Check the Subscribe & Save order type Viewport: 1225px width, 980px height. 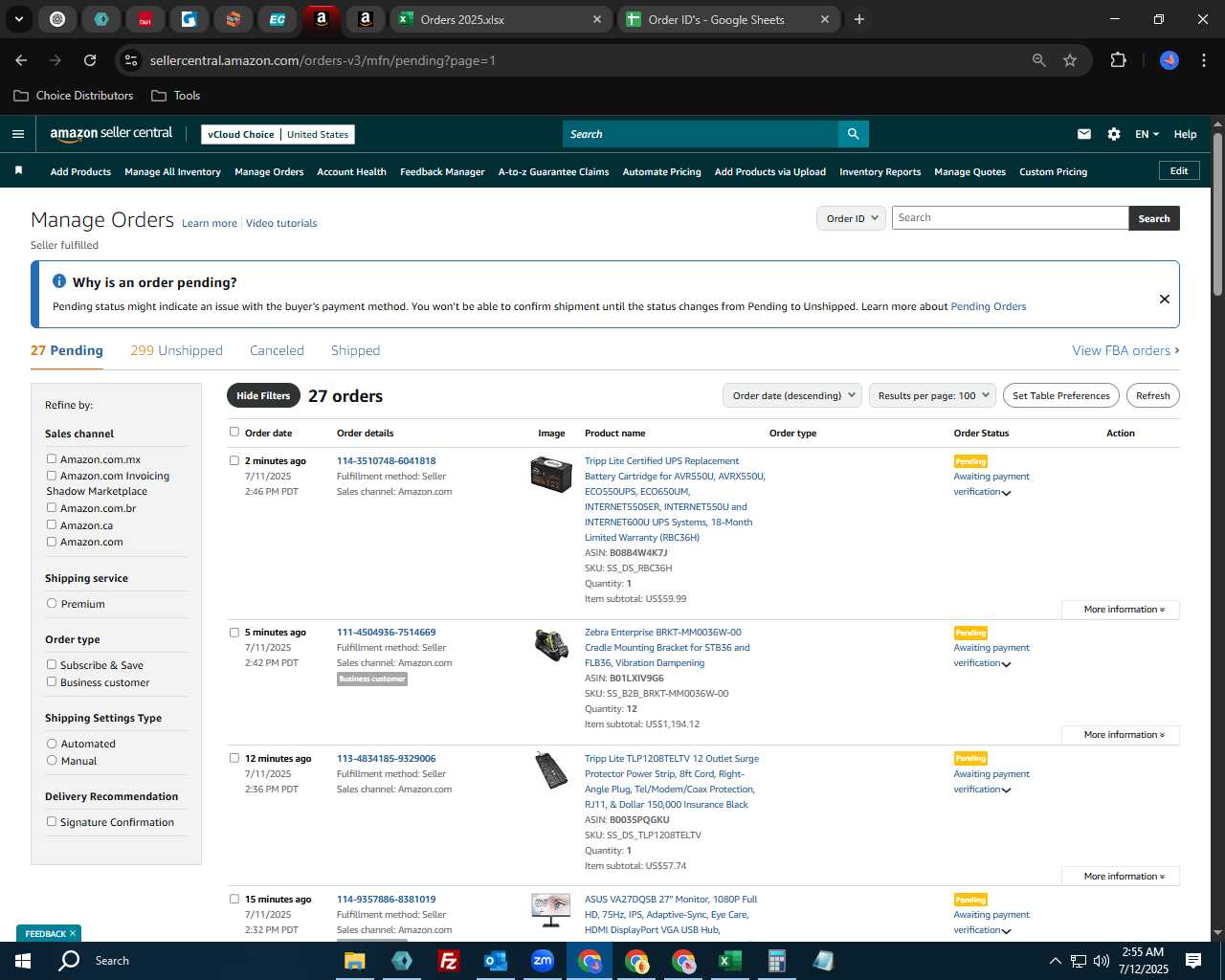pos(52,664)
